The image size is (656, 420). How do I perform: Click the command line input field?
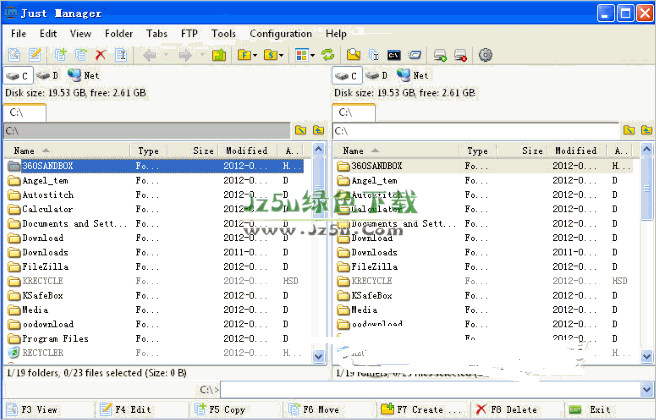click(x=431, y=390)
